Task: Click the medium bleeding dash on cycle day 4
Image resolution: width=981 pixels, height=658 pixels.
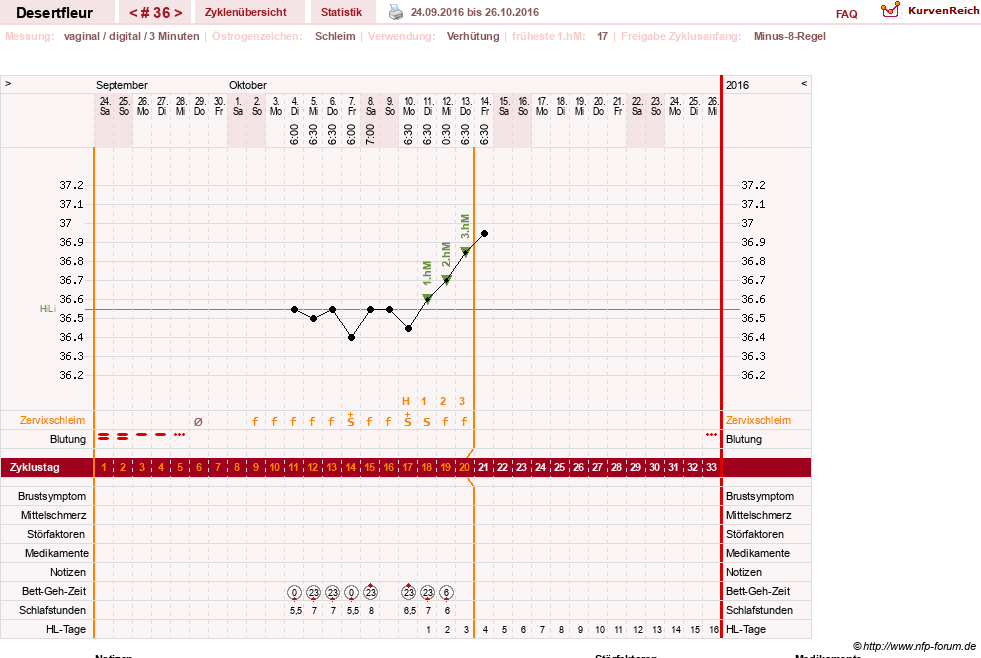Action: [x=161, y=434]
